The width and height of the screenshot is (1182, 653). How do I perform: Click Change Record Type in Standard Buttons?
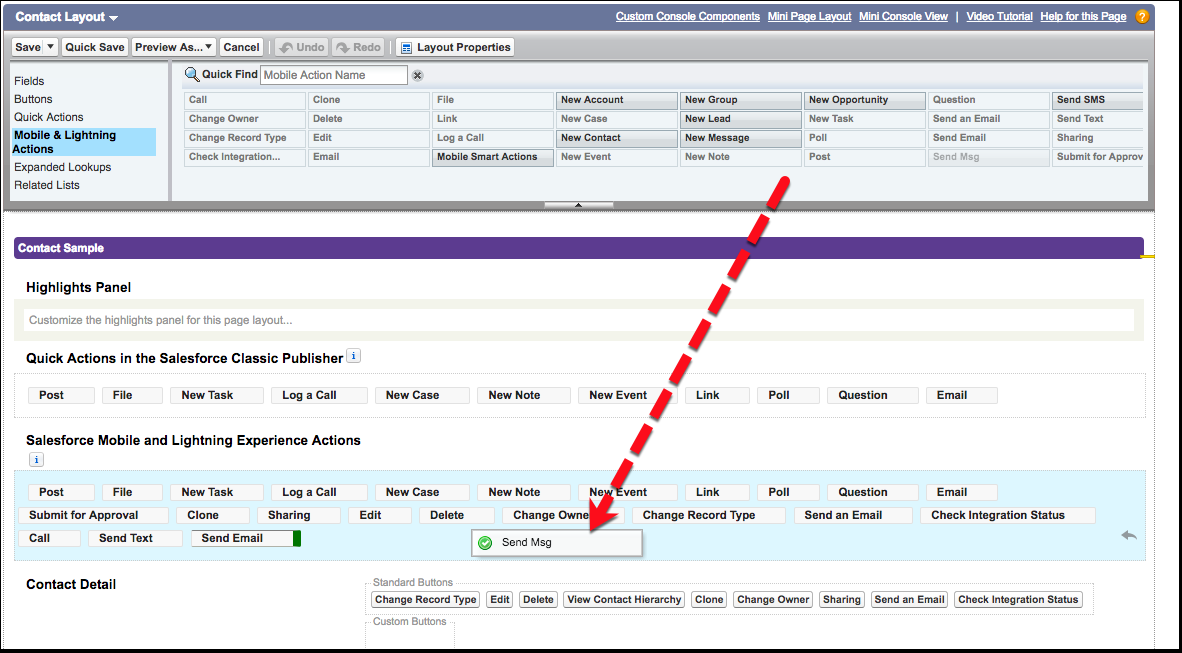(426, 599)
